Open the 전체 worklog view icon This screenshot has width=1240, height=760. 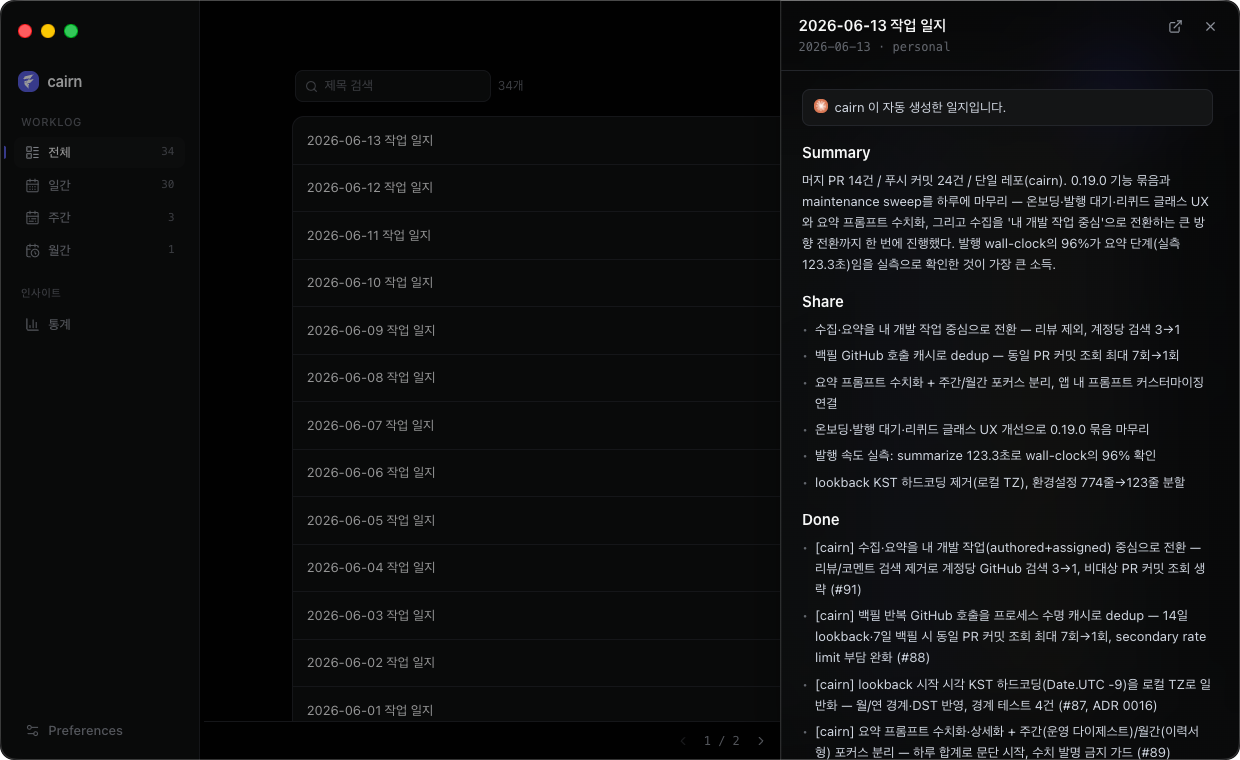tap(32, 152)
